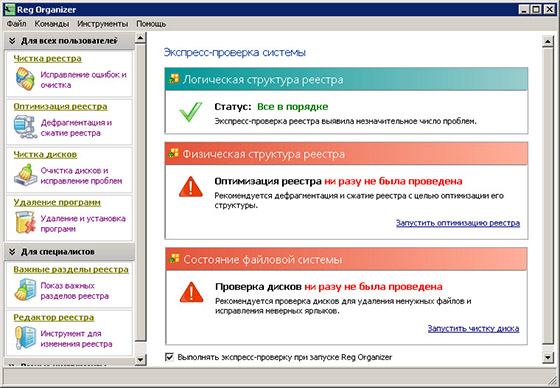The width and height of the screenshot is (560, 388).
Task: Open the Файл menu
Action: pyautogui.click(x=16, y=24)
